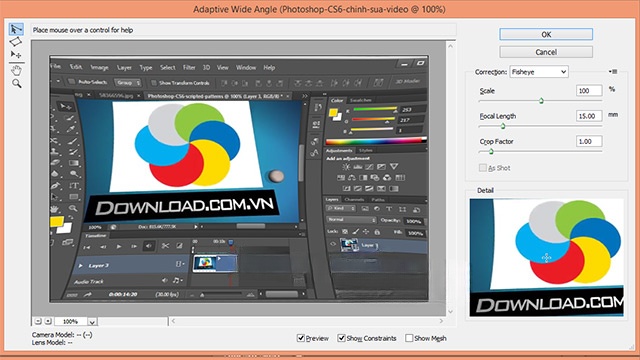Click the 100% zoom level field
Screen dimensions: 640x360
point(71,322)
